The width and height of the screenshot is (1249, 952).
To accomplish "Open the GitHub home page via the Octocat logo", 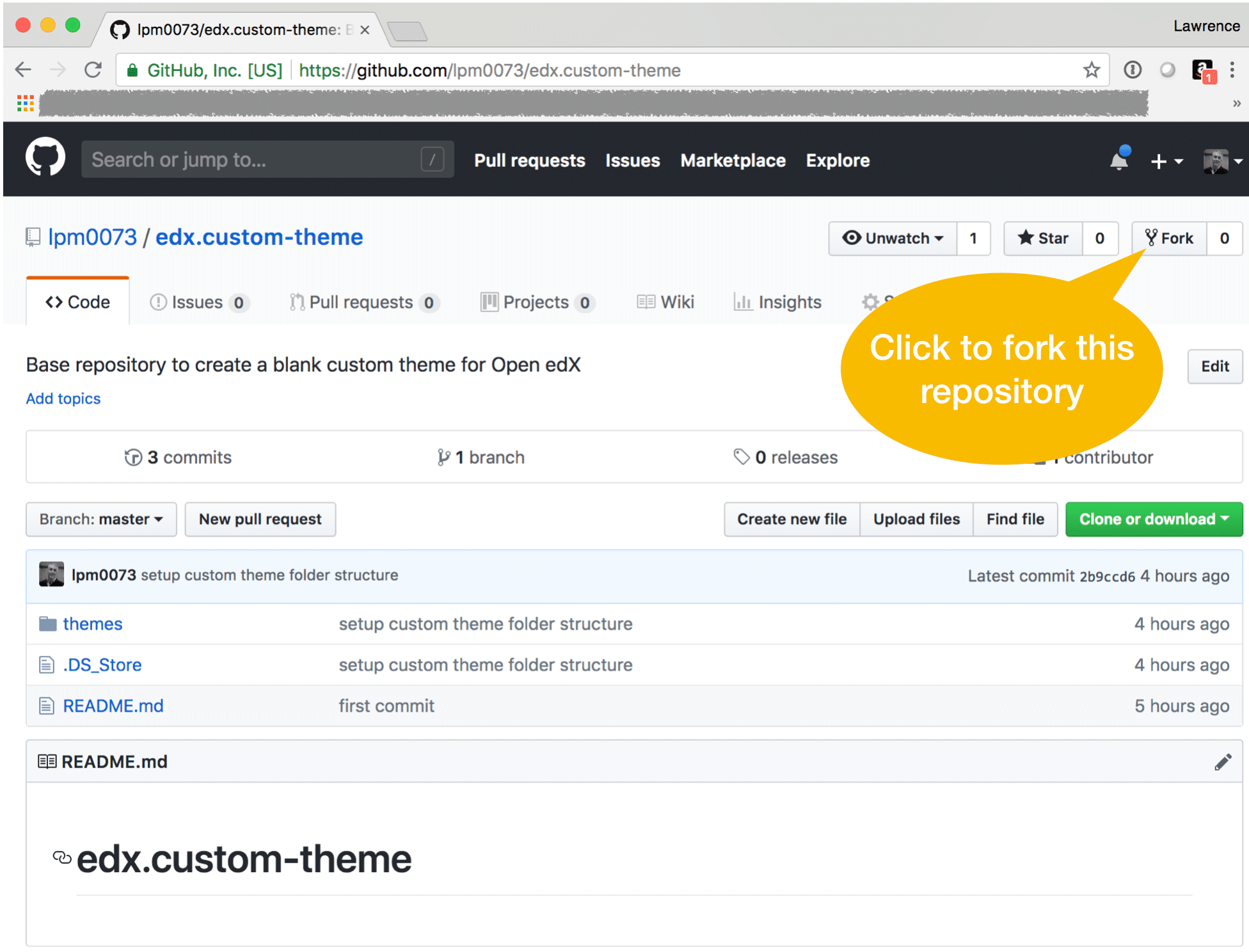I will coord(45,158).
